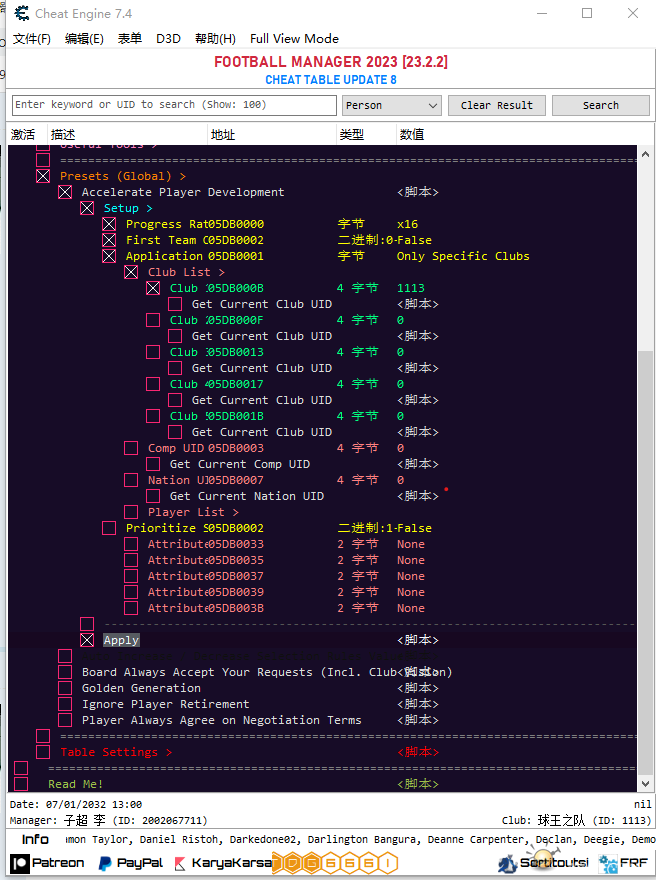Check the Club 05DB000F entry
Screen dimensions: 656x880
(x=153, y=320)
